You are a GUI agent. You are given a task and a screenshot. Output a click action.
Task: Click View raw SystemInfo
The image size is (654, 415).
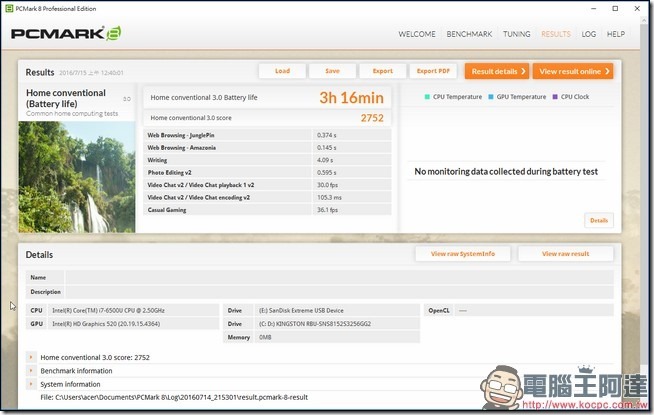tap(463, 254)
